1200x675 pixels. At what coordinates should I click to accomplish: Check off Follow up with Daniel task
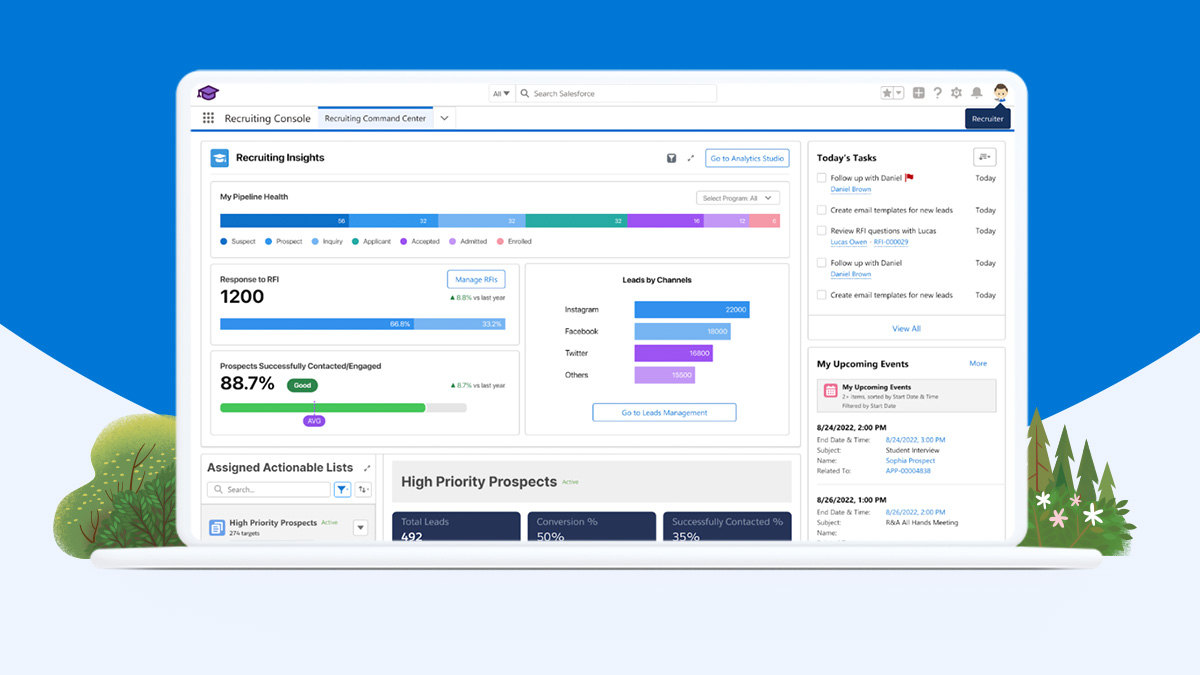(822, 177)
